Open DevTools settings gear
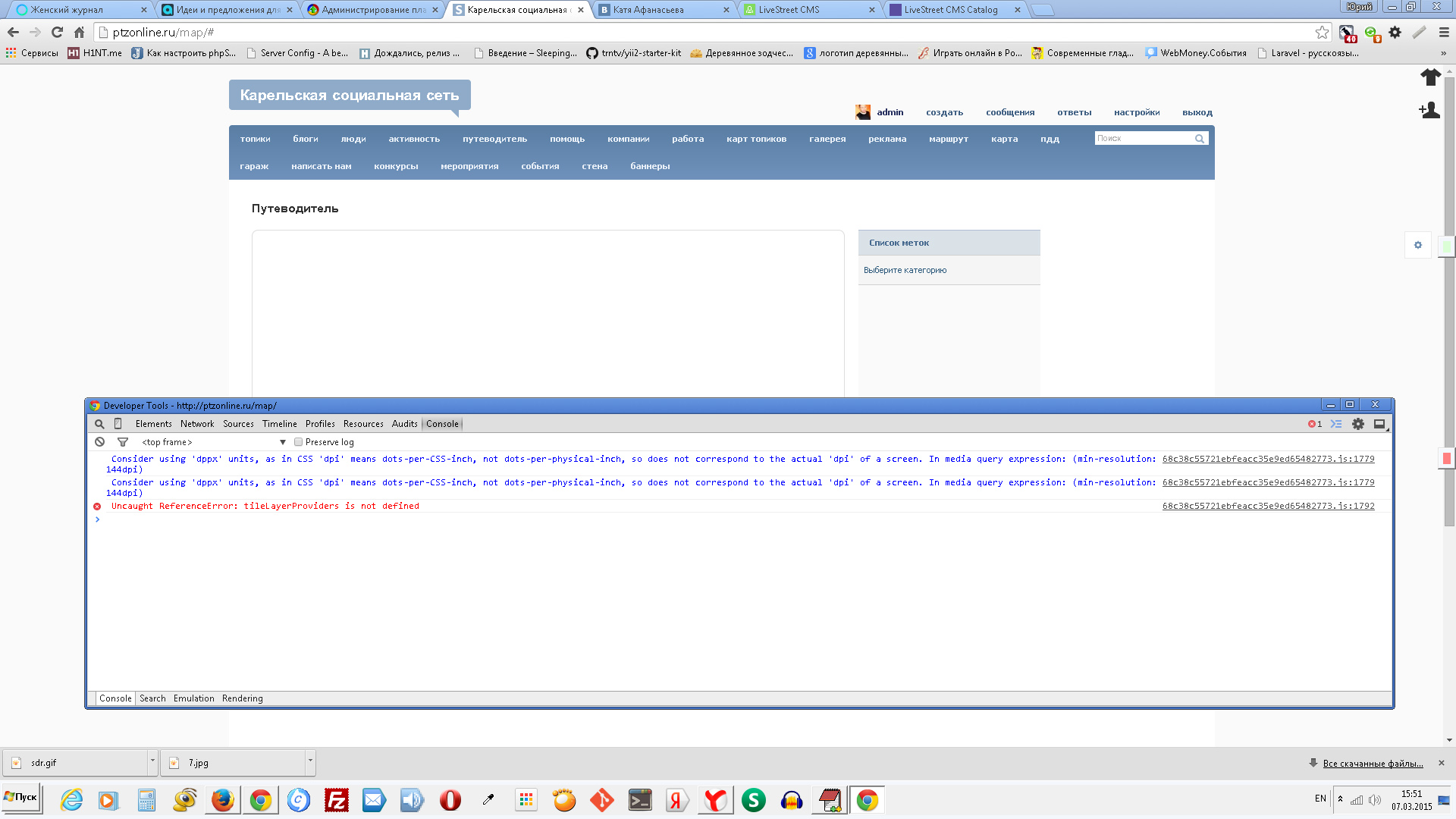The width and height of the screenshot is (1456, 819). tap(1358, 424)
